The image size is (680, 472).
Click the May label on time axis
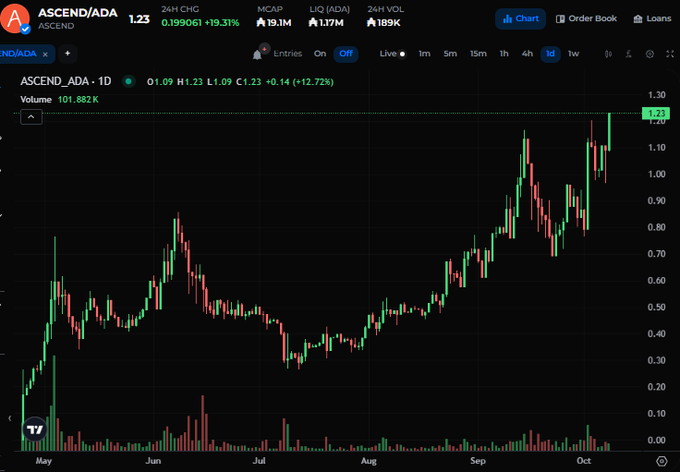click(43, 461)
